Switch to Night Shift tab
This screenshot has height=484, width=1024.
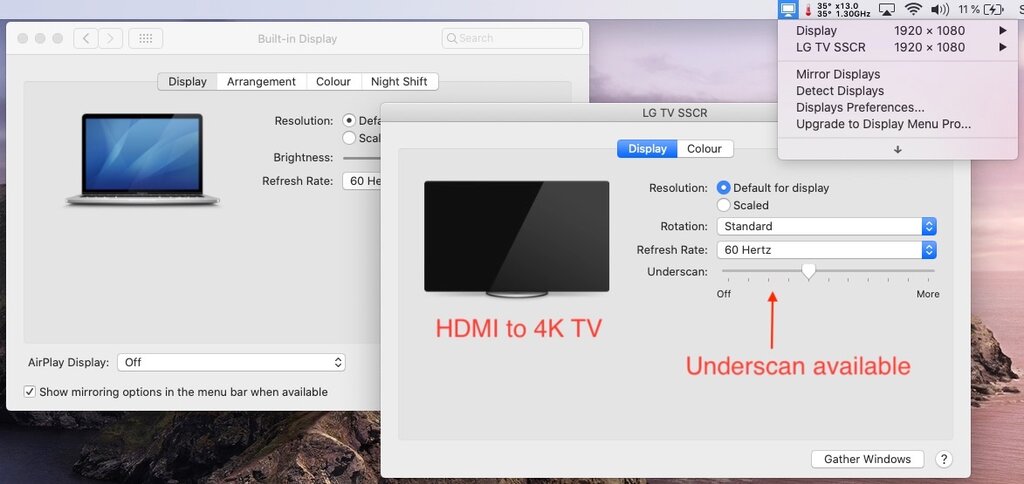[x=399, y=82]
